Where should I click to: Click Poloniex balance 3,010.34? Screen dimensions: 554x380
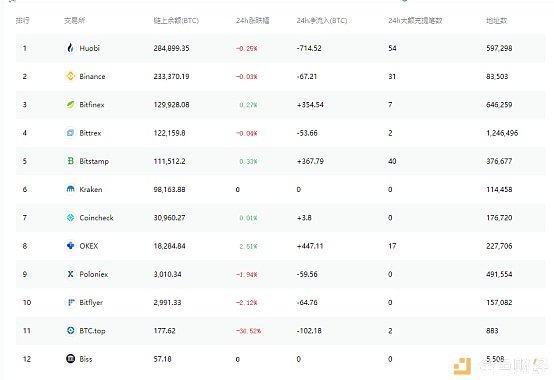tap(167, 274)
